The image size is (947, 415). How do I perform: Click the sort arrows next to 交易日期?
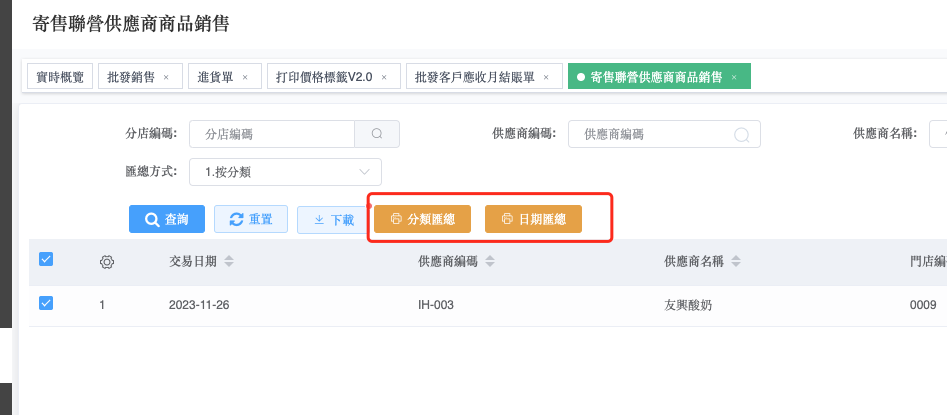(x=229, y=262)
